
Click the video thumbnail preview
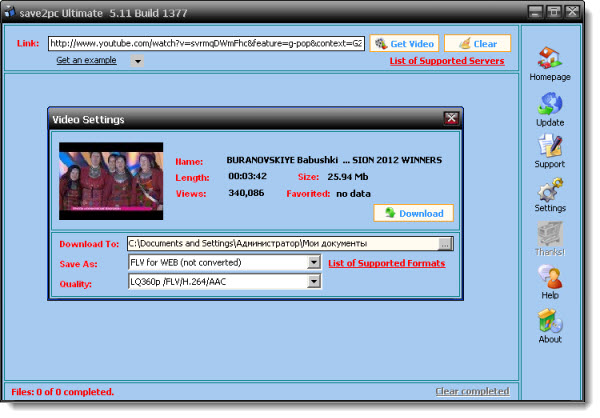[111, 181]
